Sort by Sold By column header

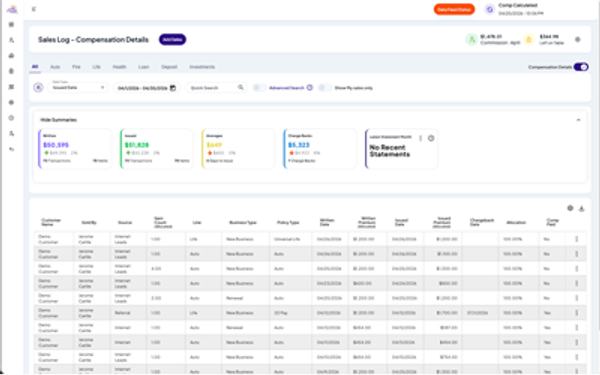coord(89,222)
